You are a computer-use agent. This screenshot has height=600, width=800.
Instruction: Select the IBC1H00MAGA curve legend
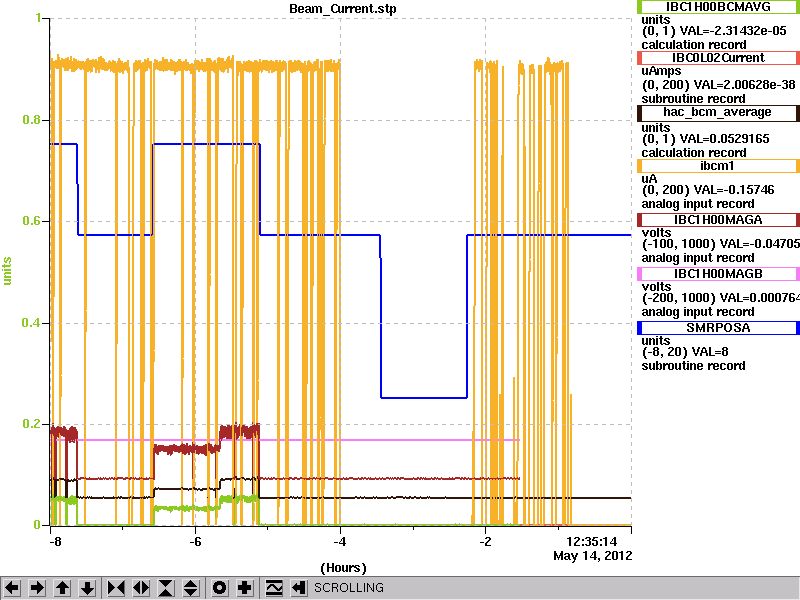718,220
